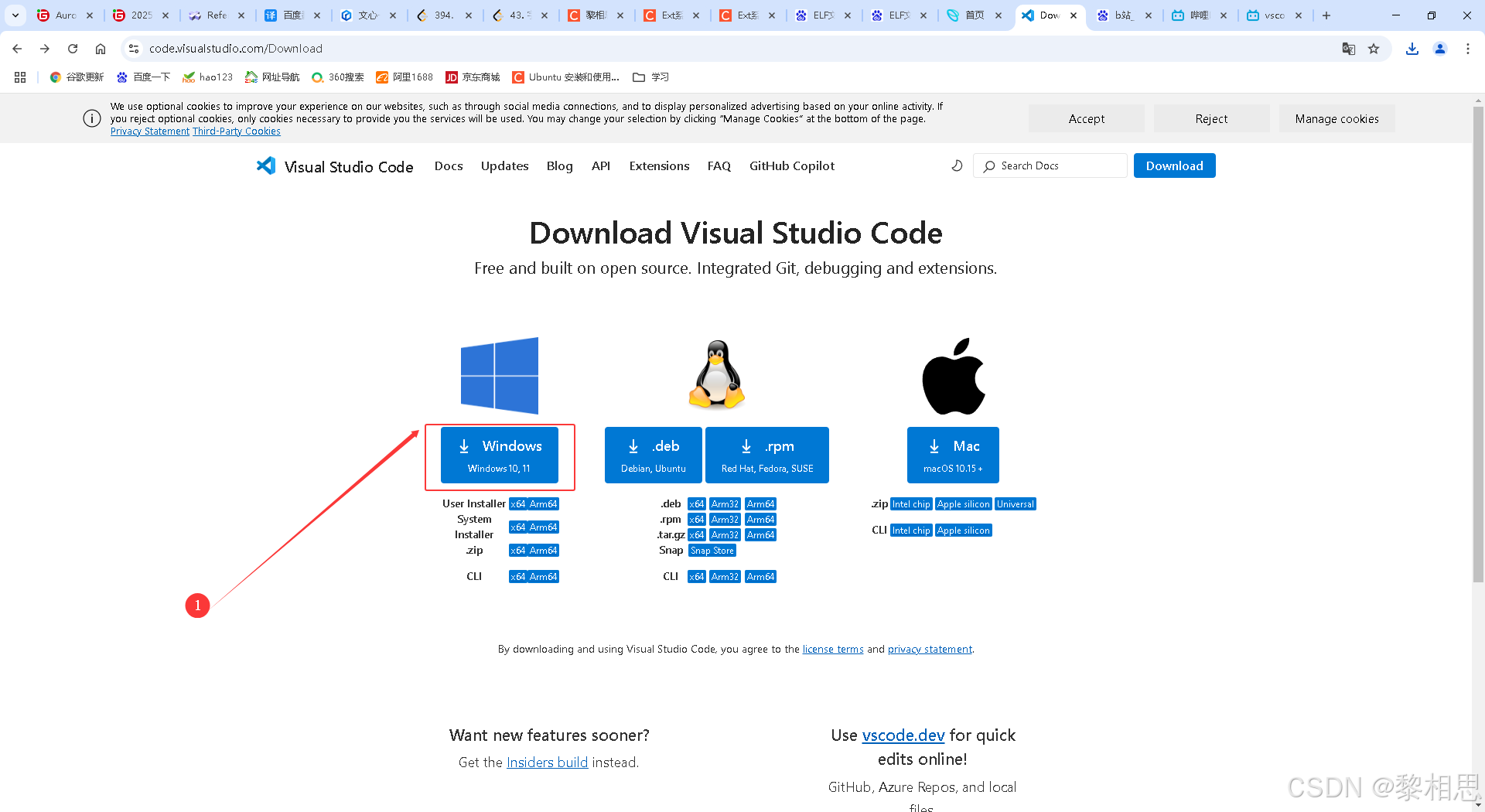Image resolution: width=1485 pixels, height=812 pixels.
Task: Click Apple silicon in the Mac CLI row
Action: [963, 531]
